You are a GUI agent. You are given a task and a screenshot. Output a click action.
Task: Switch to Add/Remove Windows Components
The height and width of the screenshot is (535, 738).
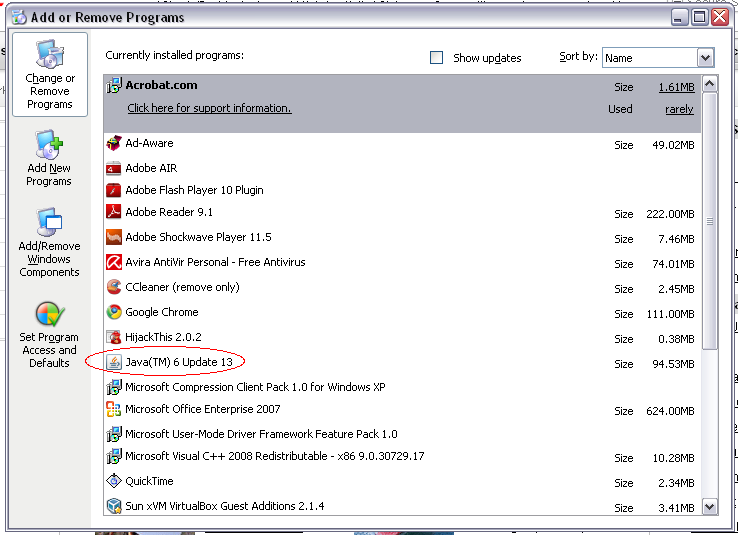pyautogui.click(x=49, y=243)
